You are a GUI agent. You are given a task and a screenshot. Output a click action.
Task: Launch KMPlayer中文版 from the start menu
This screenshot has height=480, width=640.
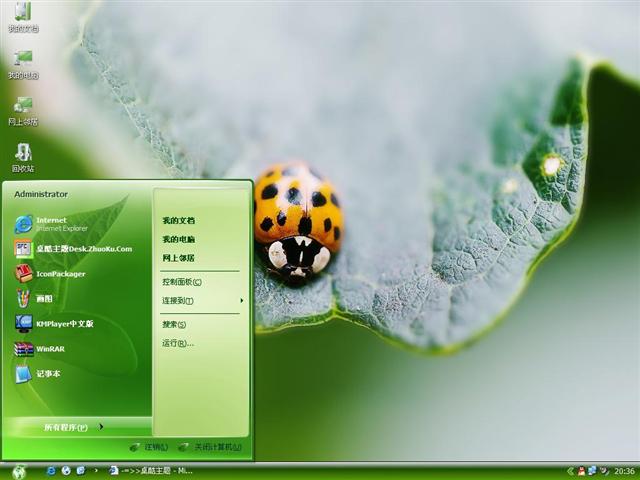[x=54, y=324]
